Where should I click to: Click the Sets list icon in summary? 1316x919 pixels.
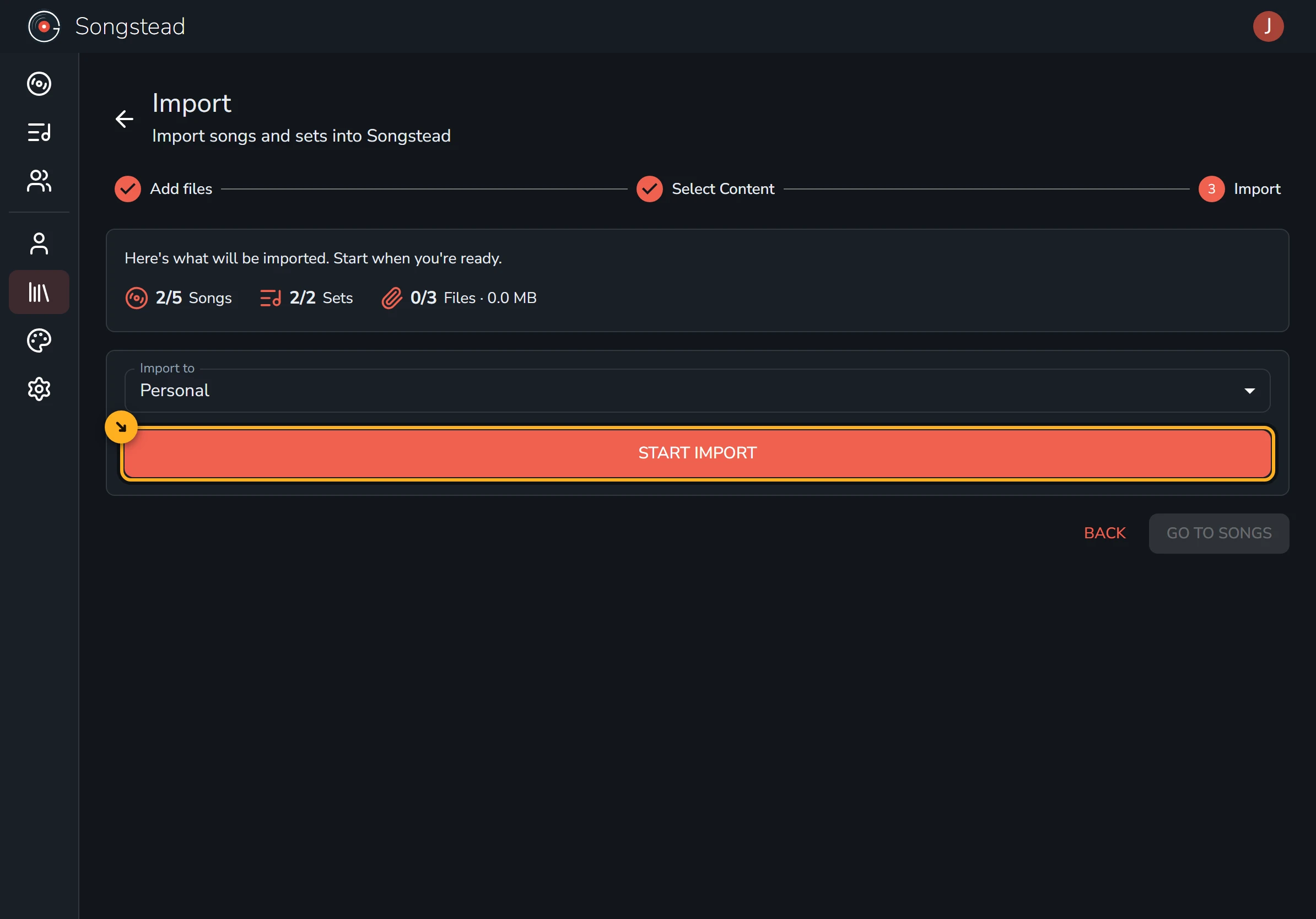[270, 298]
